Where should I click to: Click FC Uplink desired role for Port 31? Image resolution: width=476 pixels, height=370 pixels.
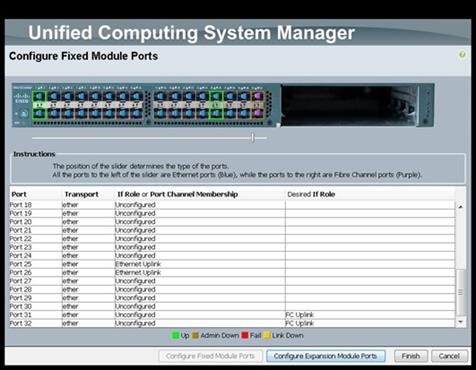[370, 315]
